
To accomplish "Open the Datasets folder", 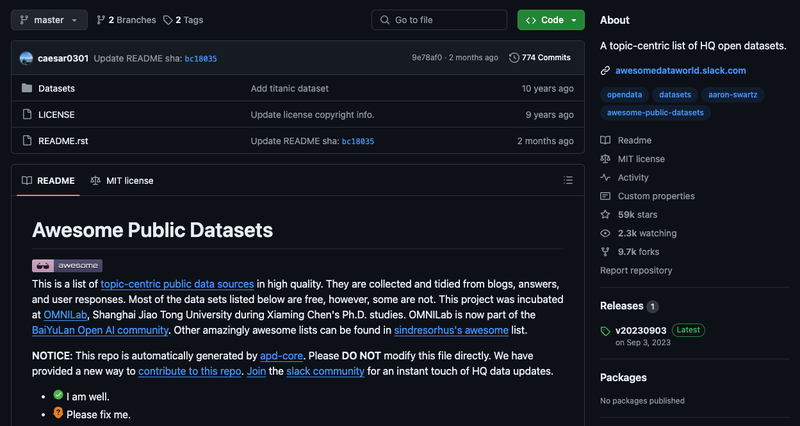I will point(57,88).
